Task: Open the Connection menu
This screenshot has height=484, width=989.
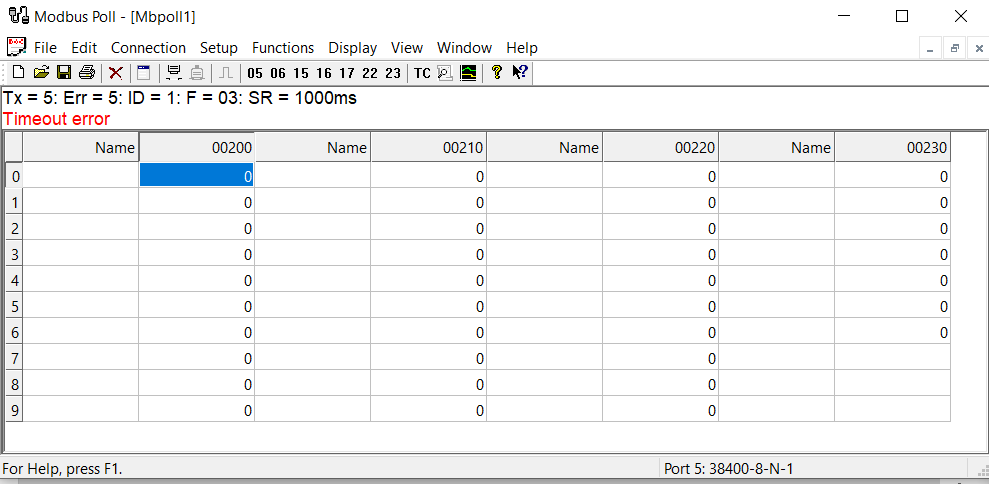Action: [x=148, y=48]
